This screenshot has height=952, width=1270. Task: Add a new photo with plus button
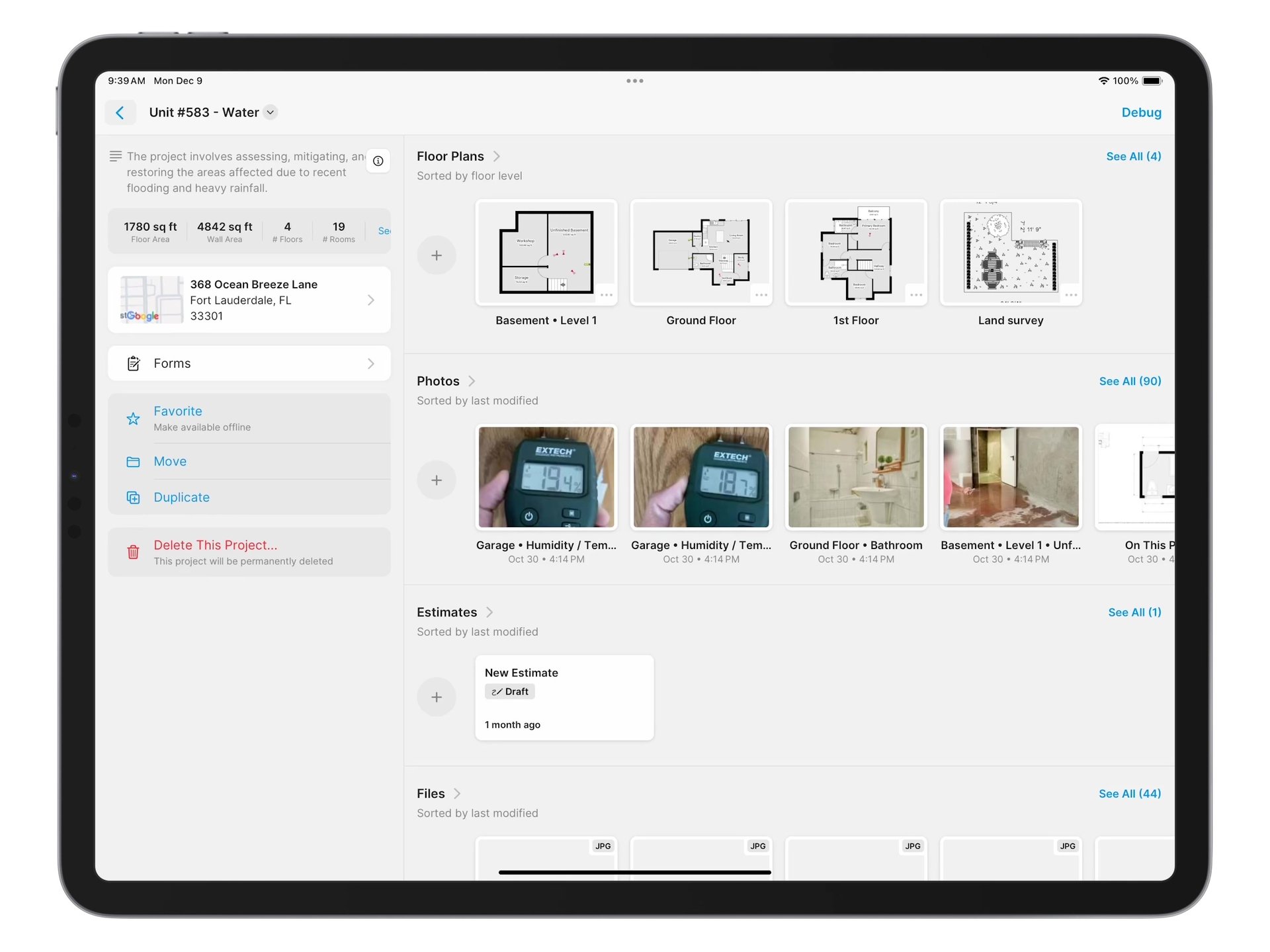point(437,480)
